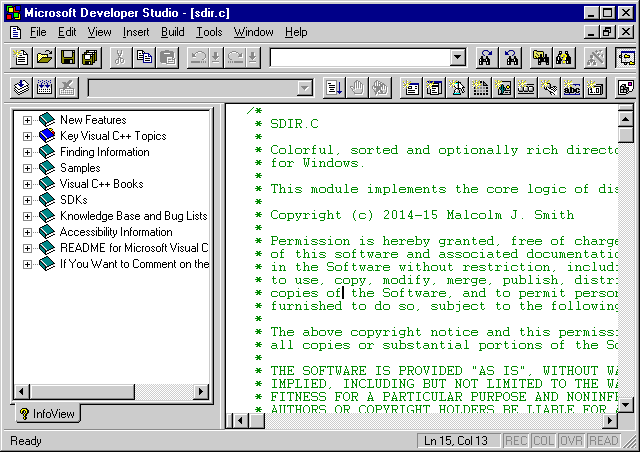Click the New Text File toolbar icon
Viewport: 640px width, 452px height.
21,58
